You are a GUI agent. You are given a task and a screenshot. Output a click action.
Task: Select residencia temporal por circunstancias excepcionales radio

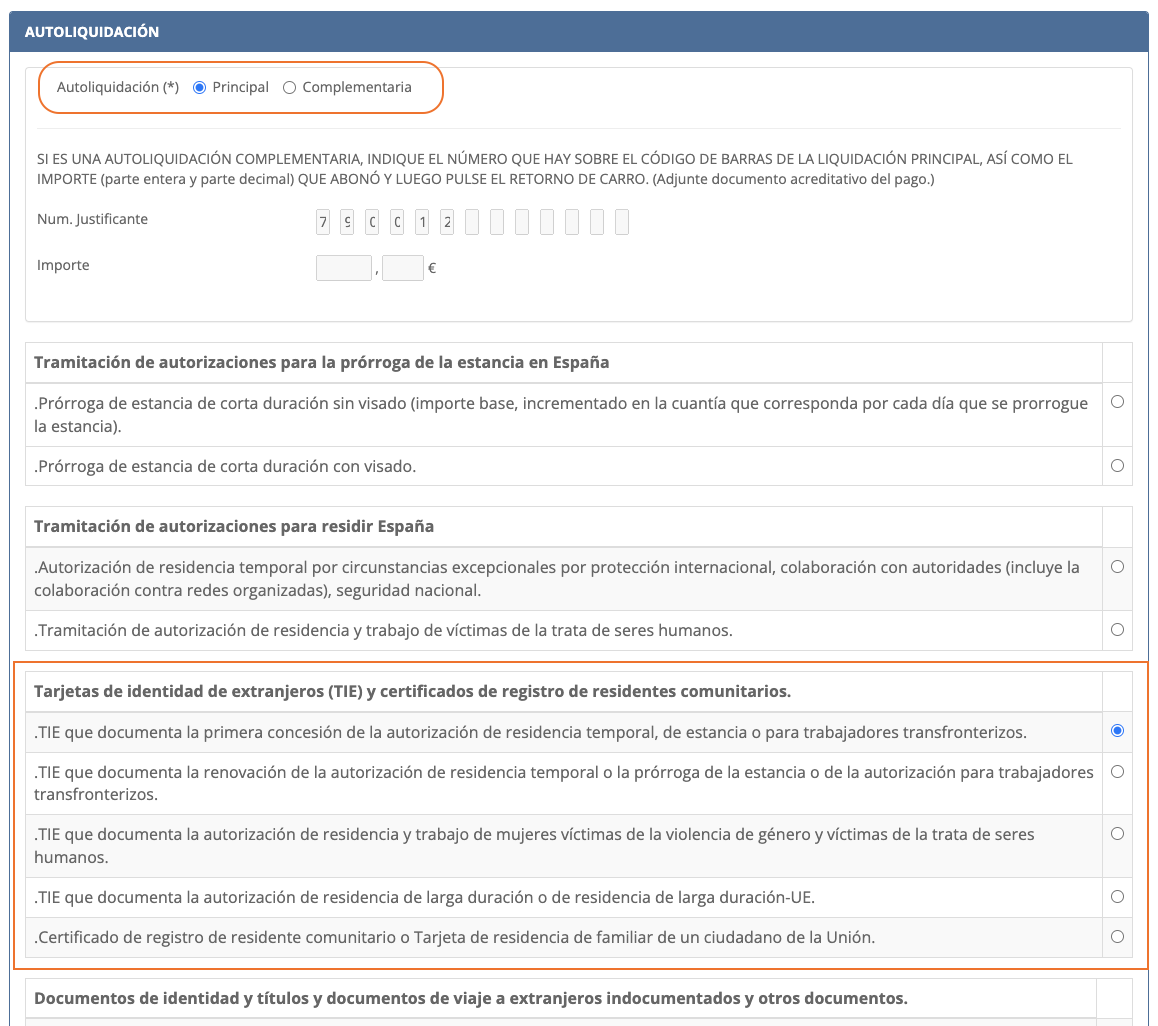(1117, 567)
